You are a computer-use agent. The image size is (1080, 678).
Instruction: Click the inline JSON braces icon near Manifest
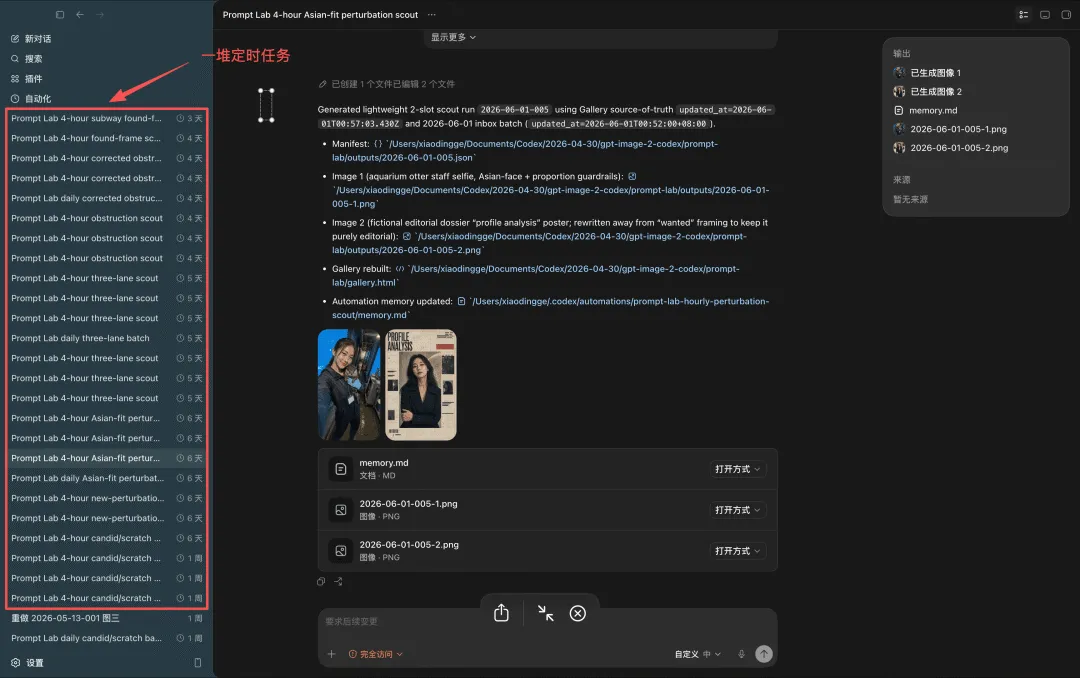point(377,144)
